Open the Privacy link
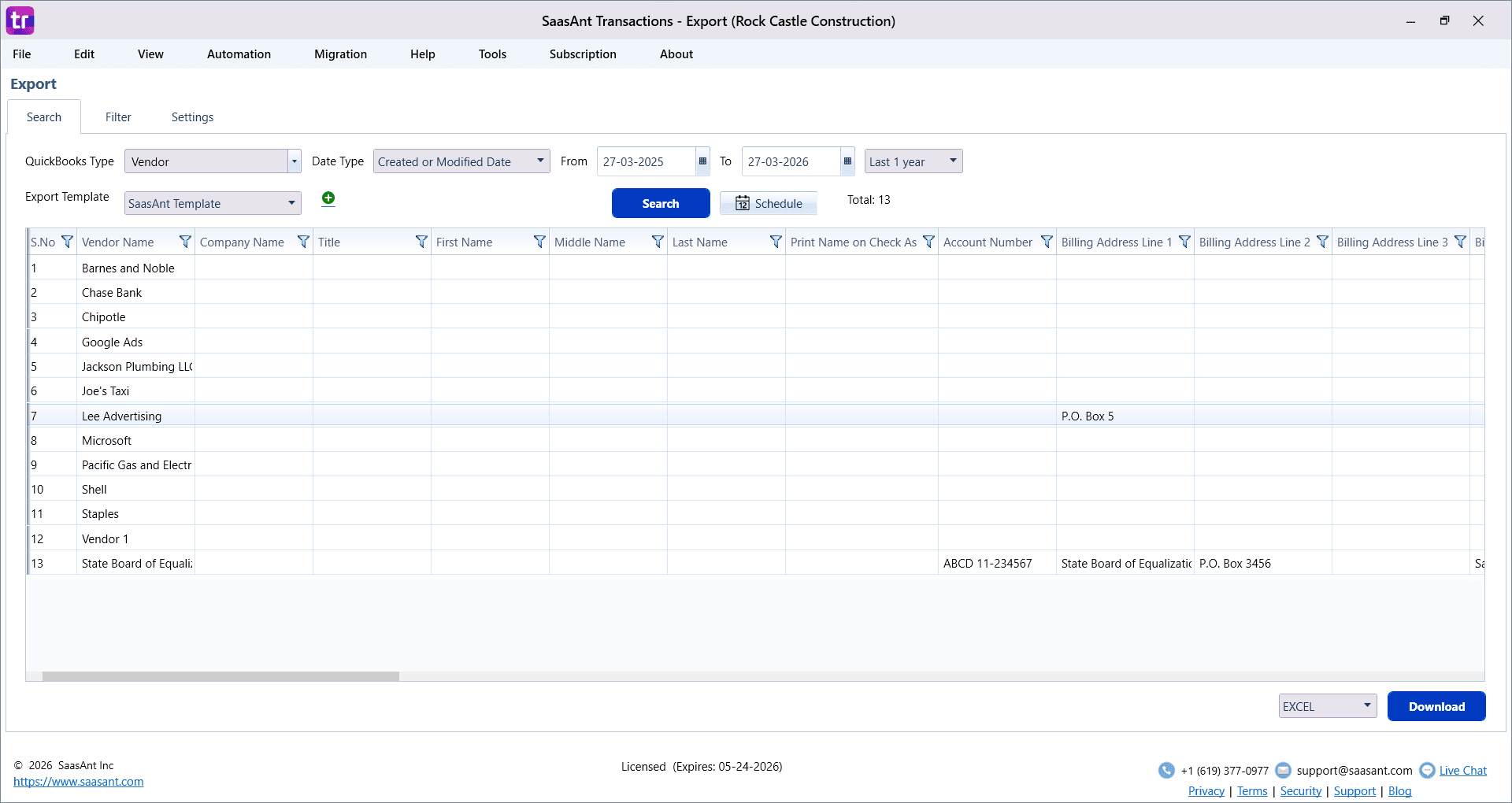This screenshot has width=1512, height=803. point(1206,791)
